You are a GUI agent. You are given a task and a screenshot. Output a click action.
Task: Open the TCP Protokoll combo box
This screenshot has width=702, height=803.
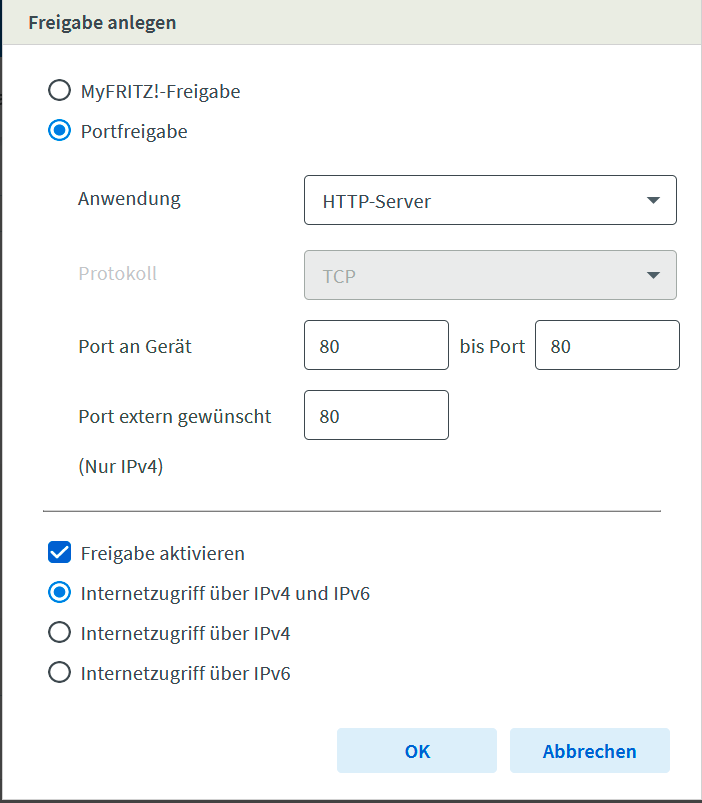point(490,275)
